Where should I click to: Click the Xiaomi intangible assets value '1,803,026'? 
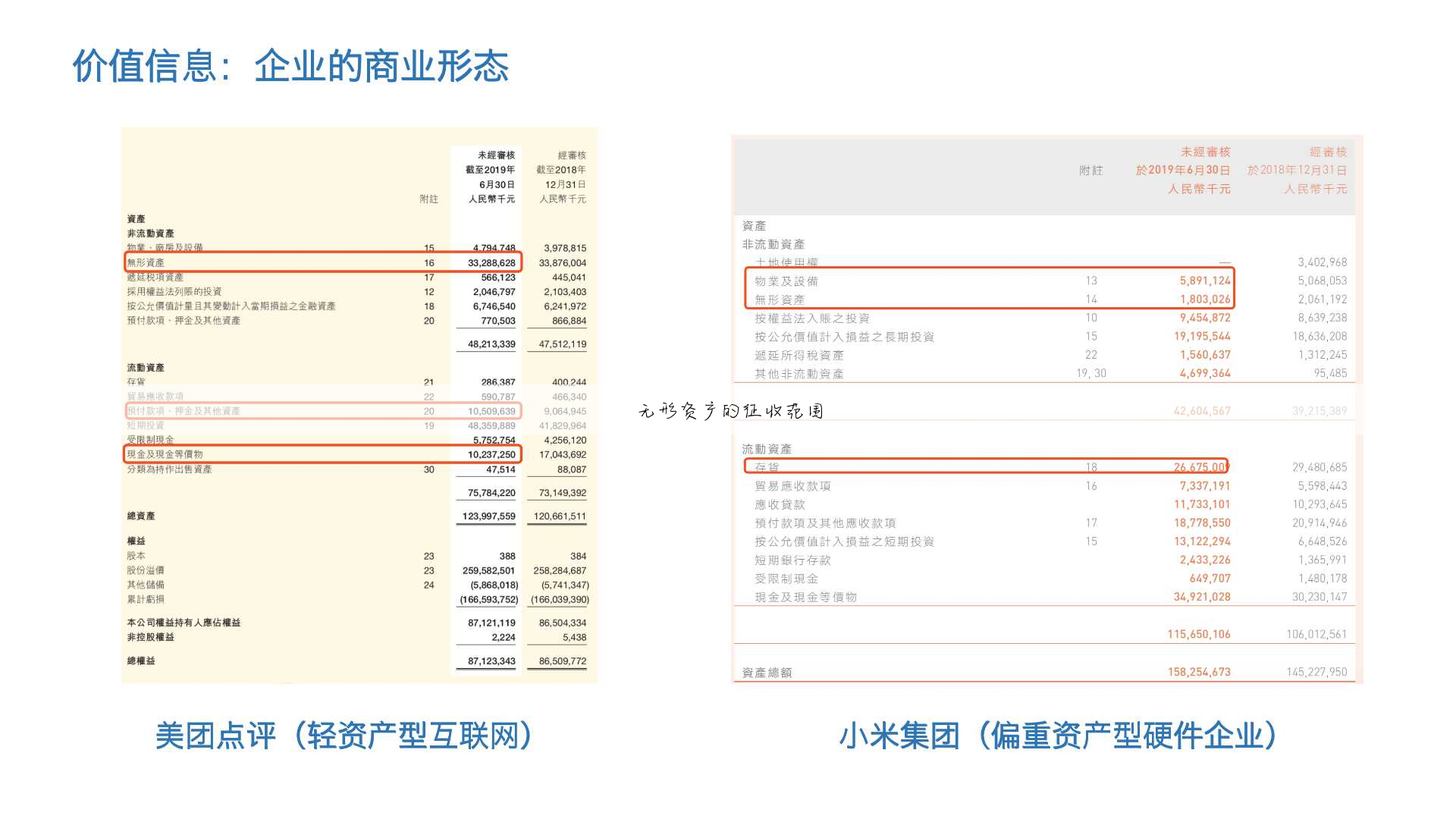1205,300
